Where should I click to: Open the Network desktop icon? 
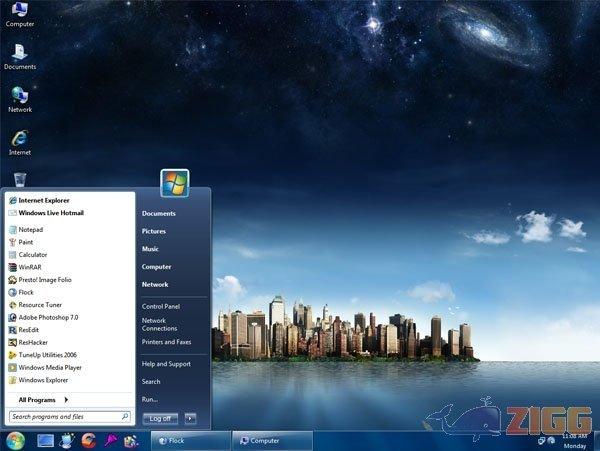20,98
